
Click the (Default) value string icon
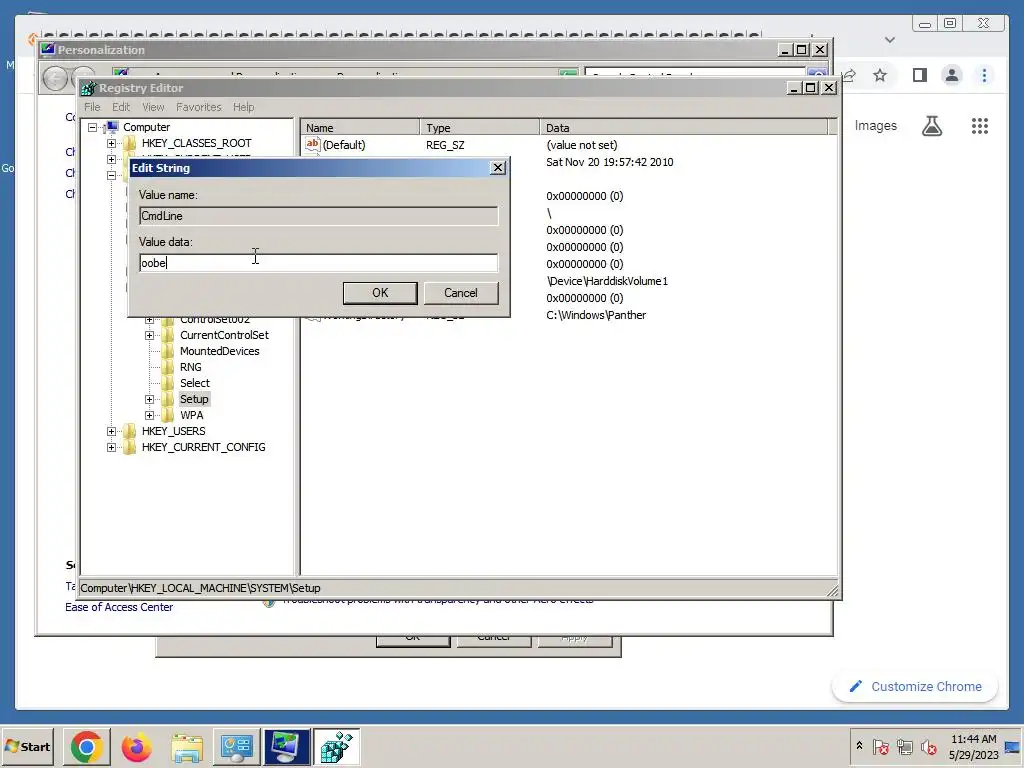(x=313, y=144)
